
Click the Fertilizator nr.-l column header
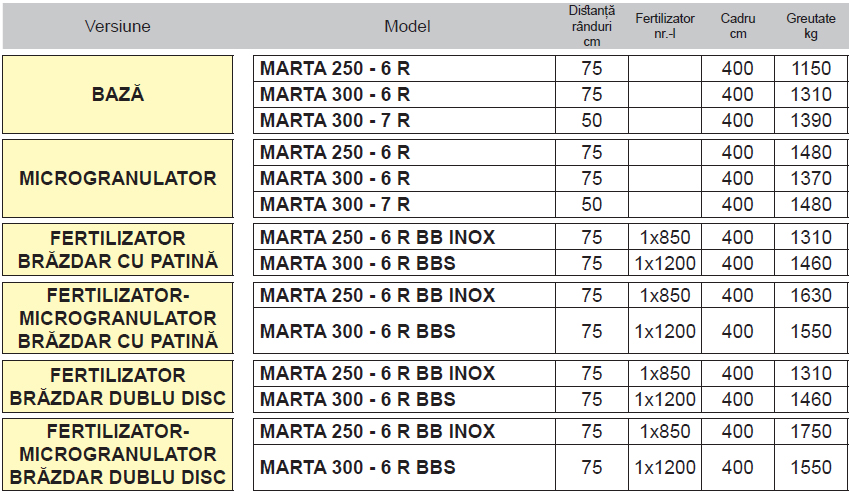[x=665, y=26]
